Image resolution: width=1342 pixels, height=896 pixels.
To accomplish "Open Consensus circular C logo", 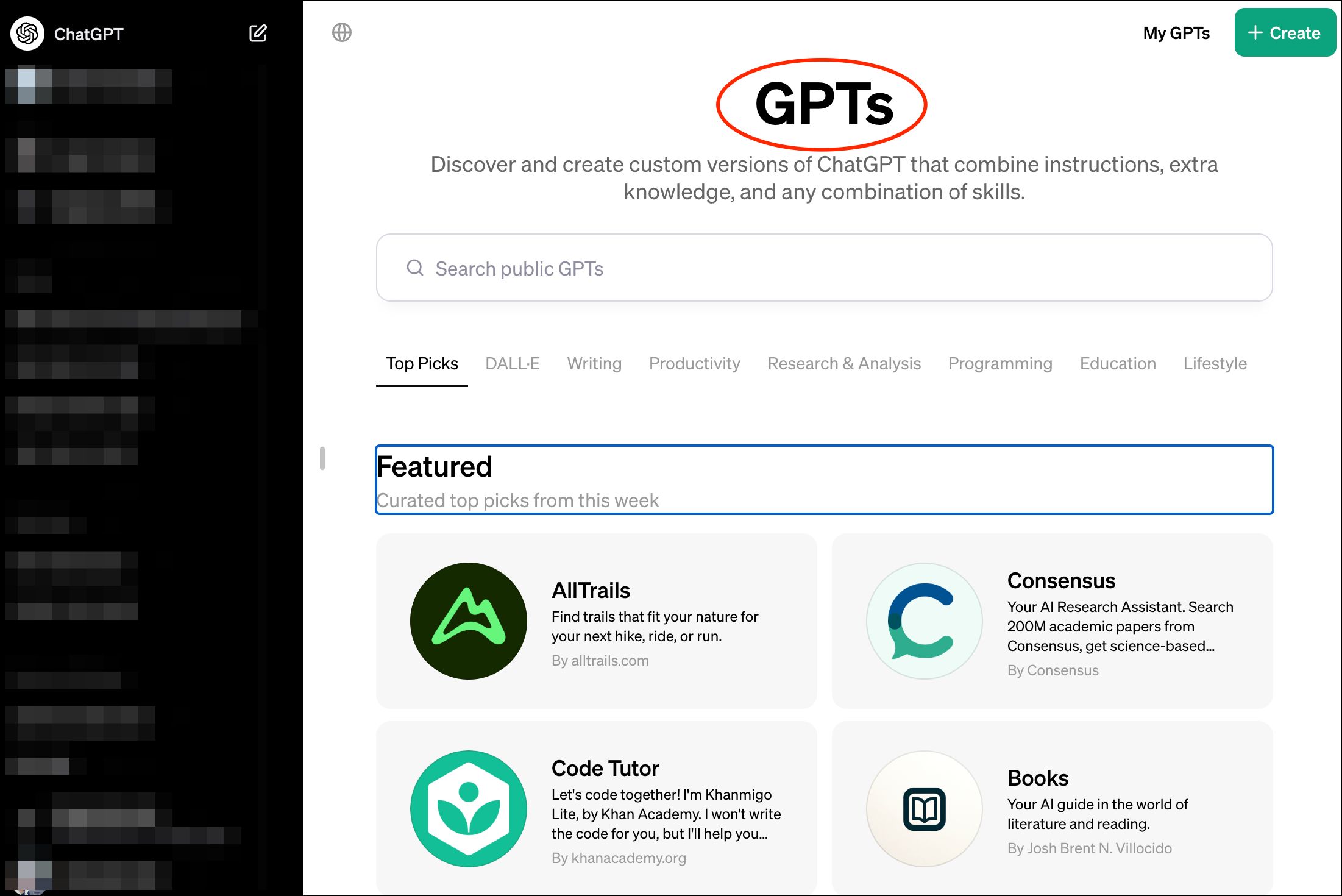I will [924, 620].
